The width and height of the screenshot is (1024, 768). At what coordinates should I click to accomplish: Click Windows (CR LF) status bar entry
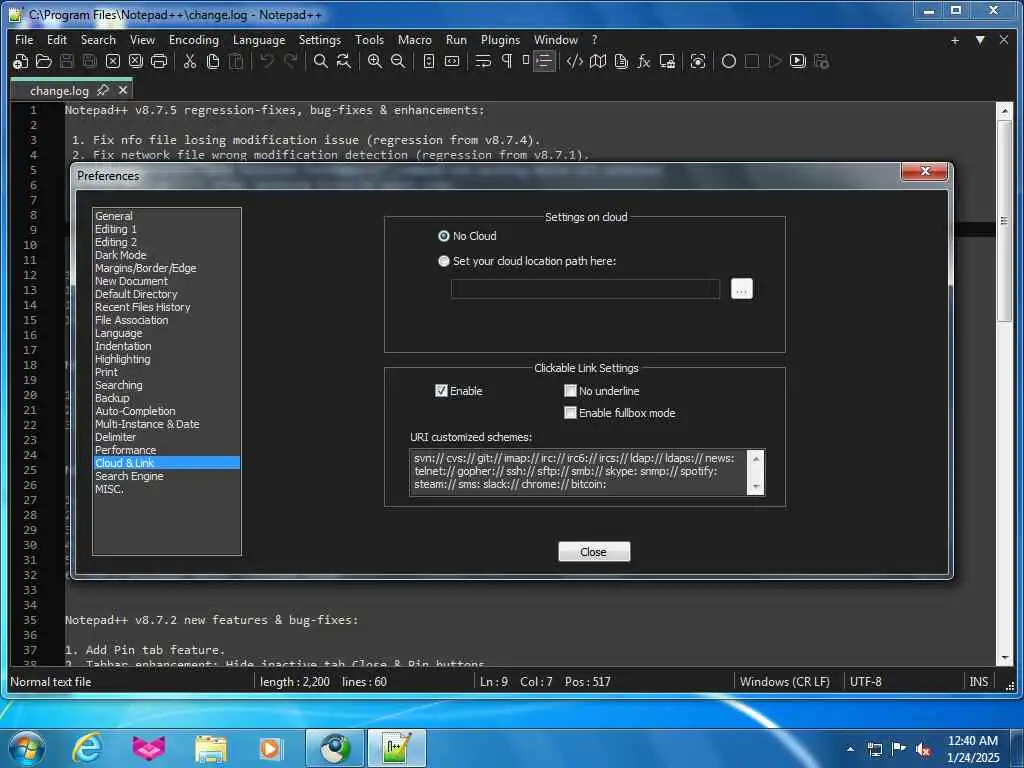[x=784, y=682]
